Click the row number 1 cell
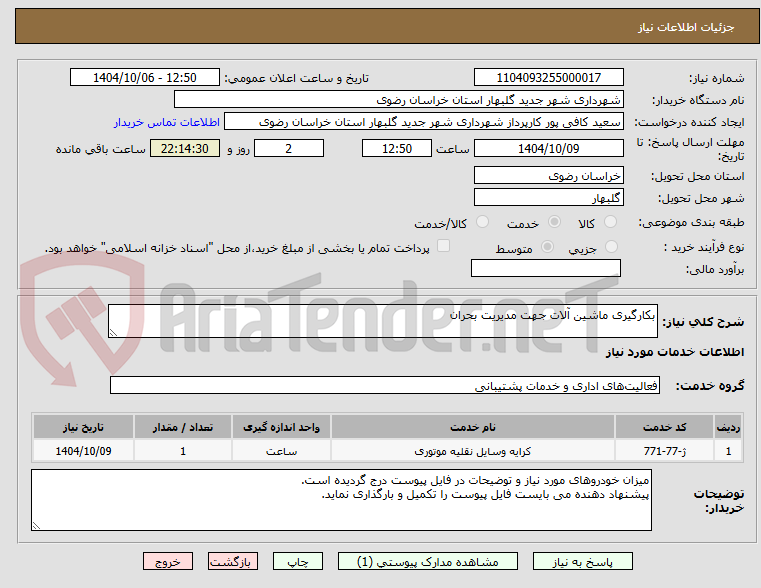The image size is (761, 588). 728,451
